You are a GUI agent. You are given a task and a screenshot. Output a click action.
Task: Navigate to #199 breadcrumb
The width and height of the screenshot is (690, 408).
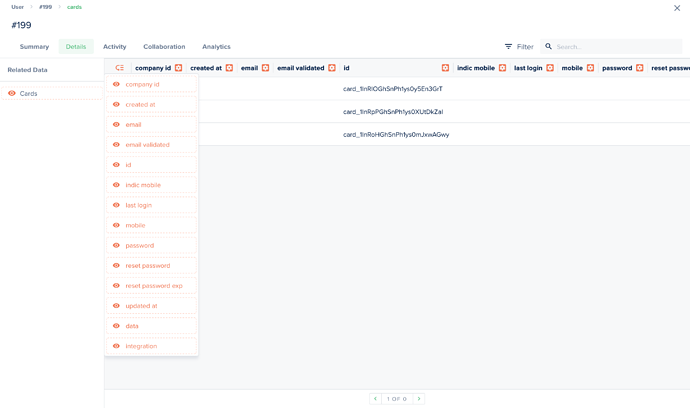[x=45, y=7]
